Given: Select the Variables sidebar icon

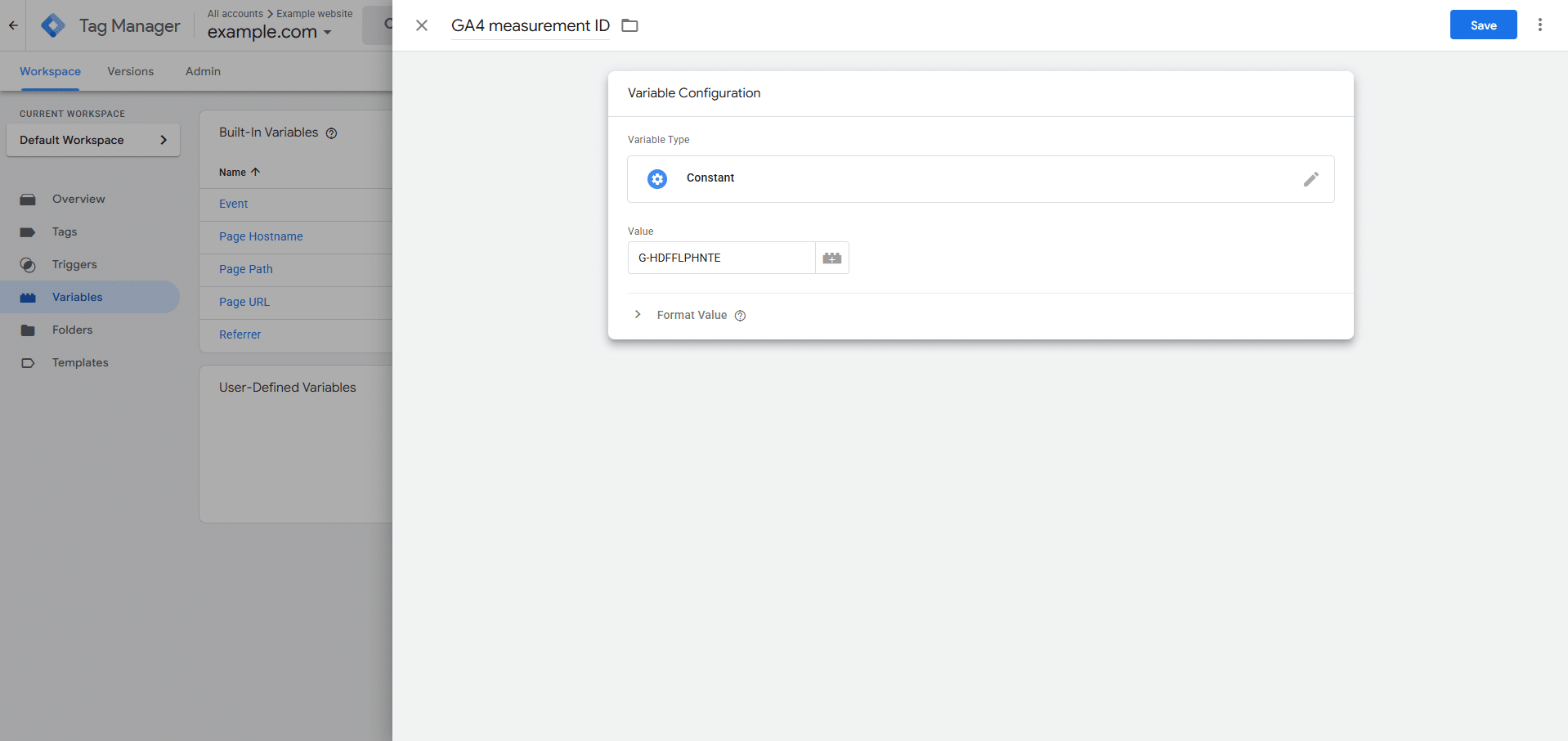Looking at the screenshot, I should click(27, 297).
